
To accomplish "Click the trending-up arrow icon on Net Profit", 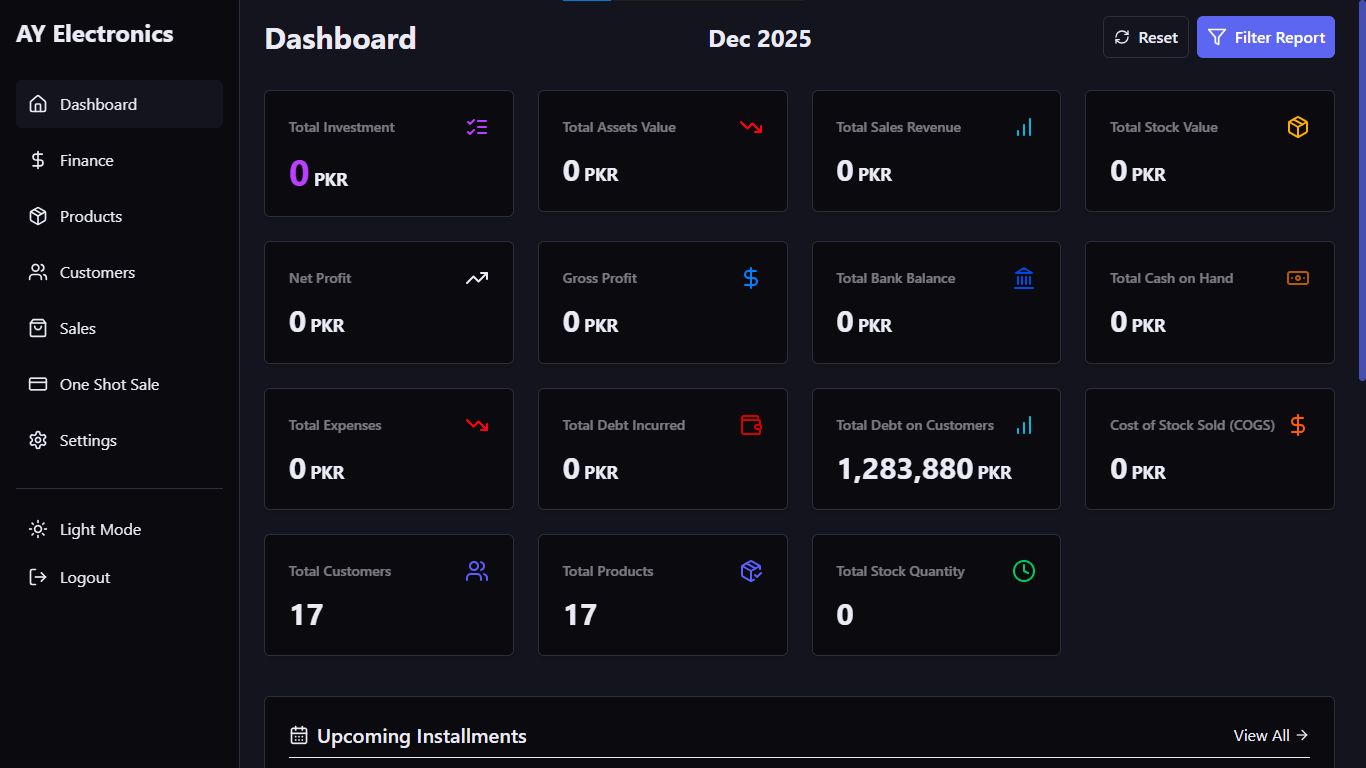I will click(x=477, y=278).
